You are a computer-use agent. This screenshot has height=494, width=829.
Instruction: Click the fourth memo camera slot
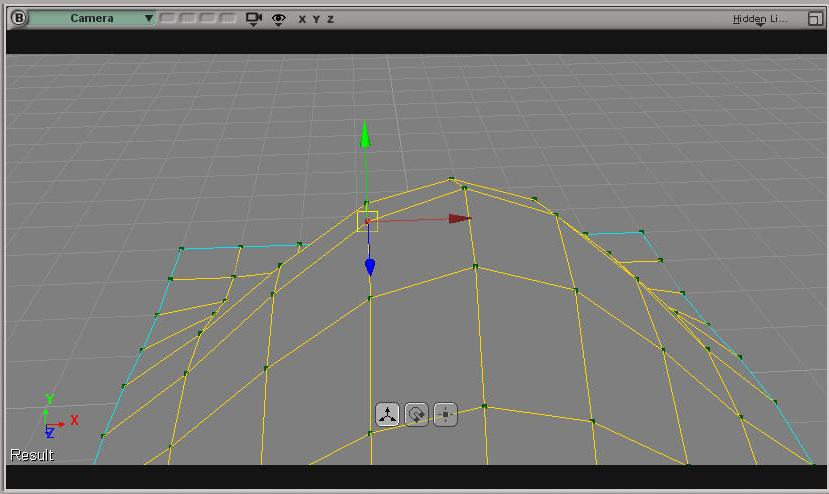pyautogui.click(x=228, y=18)
